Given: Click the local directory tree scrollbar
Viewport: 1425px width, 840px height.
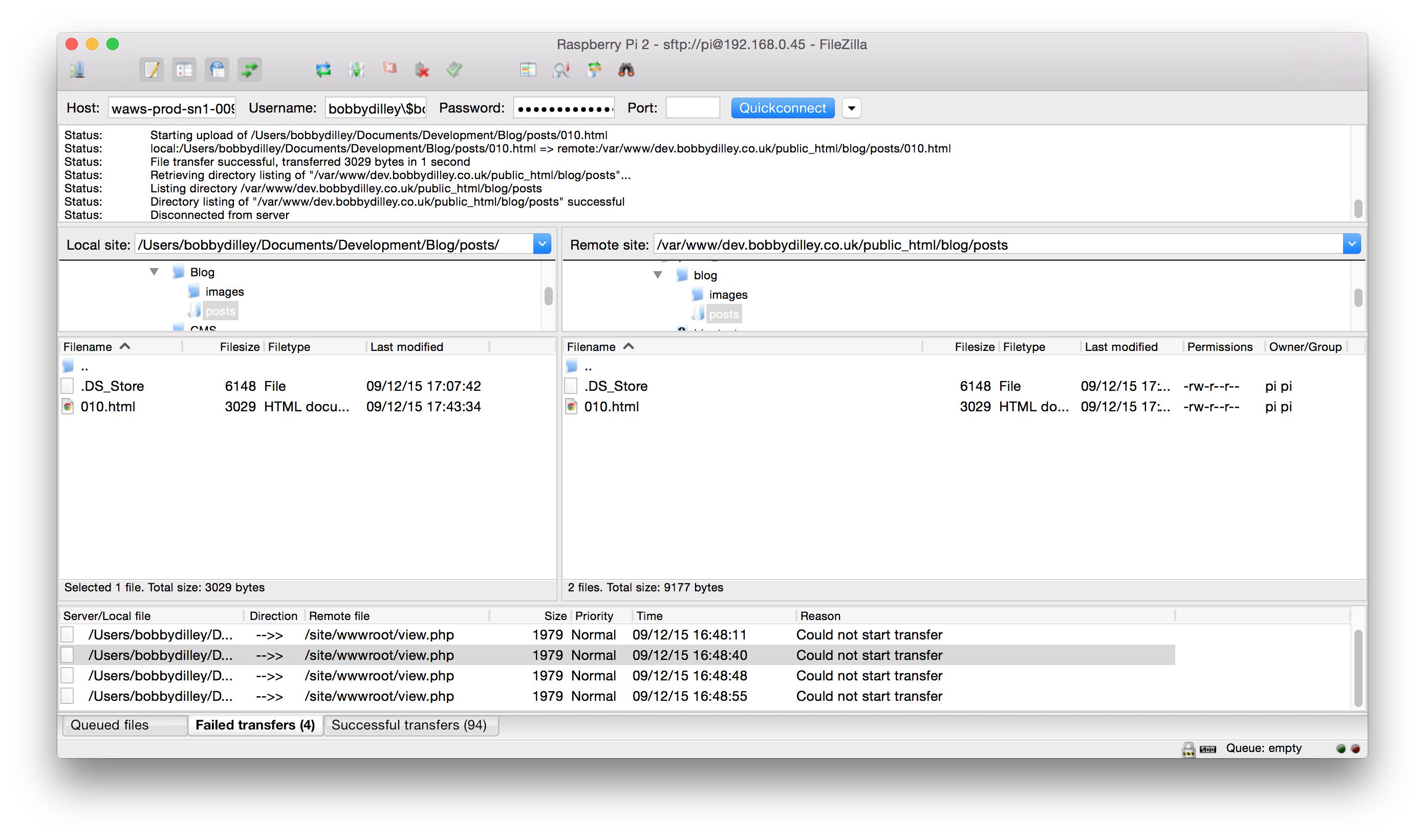Looking at the screenshot, I should (548, 296).
